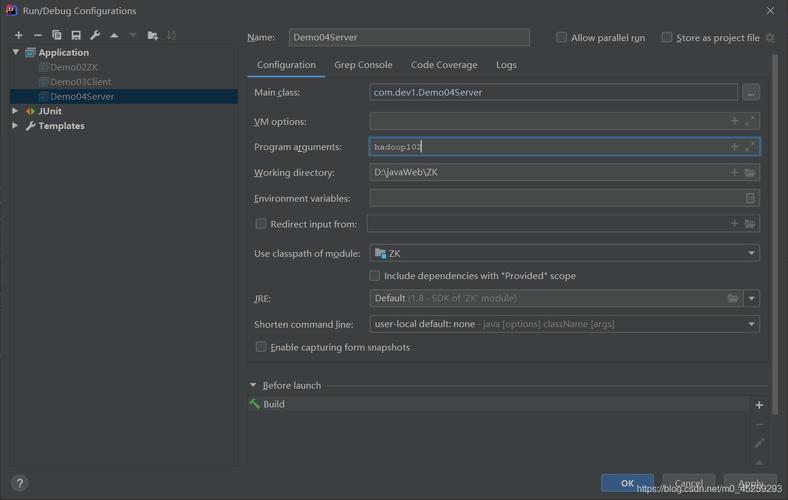
Task: Switch to the Configuration tab
Action: [x=286, y=65]
